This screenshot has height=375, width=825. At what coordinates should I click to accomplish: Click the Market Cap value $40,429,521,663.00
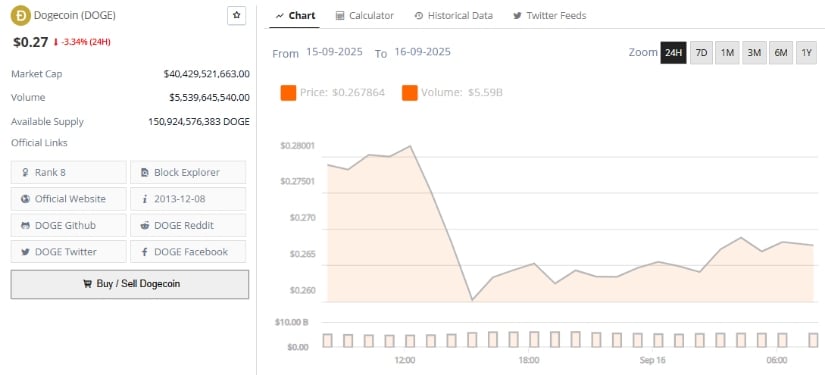point(207,74)
